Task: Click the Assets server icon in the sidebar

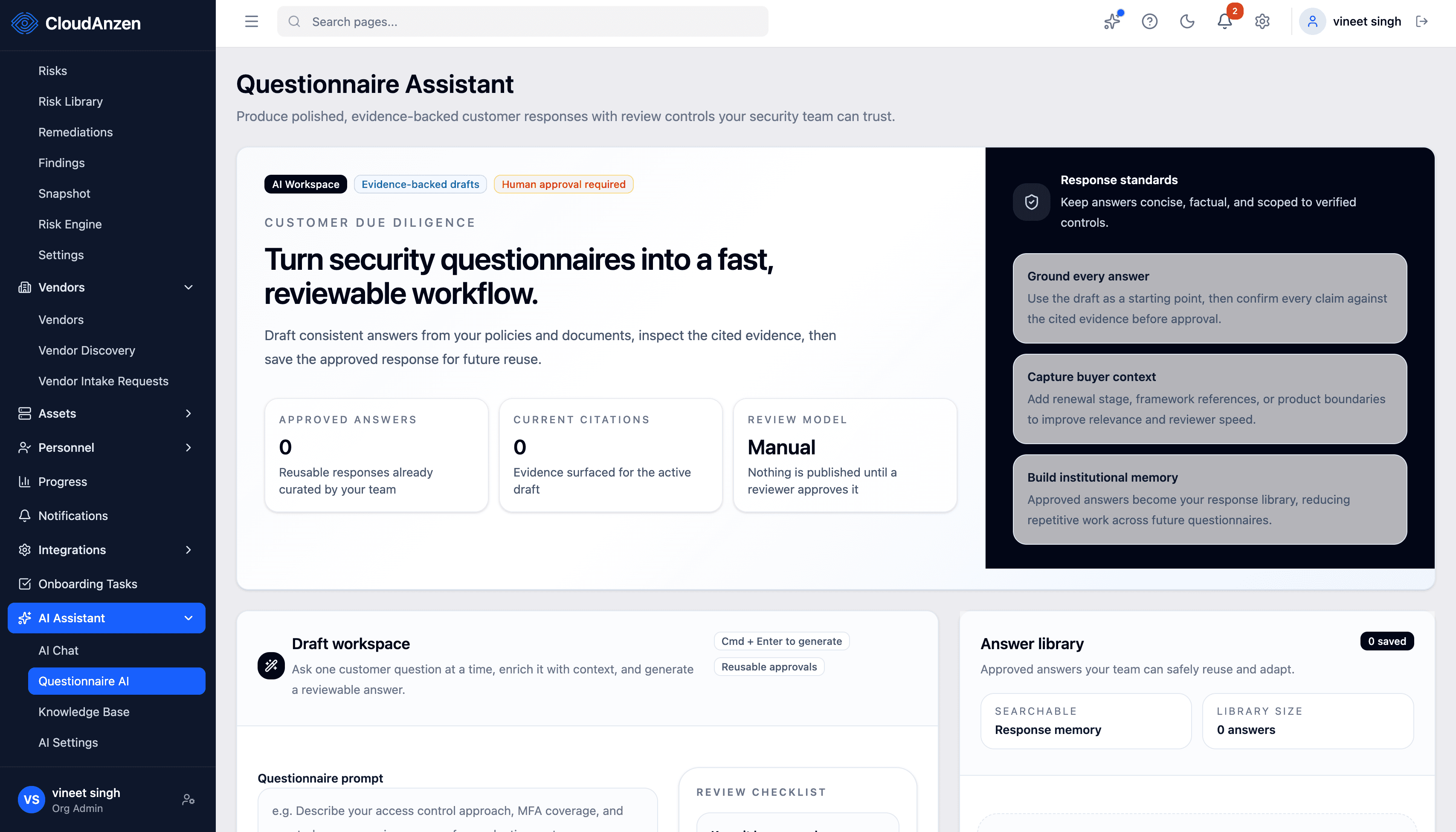Action: [25, 413]
